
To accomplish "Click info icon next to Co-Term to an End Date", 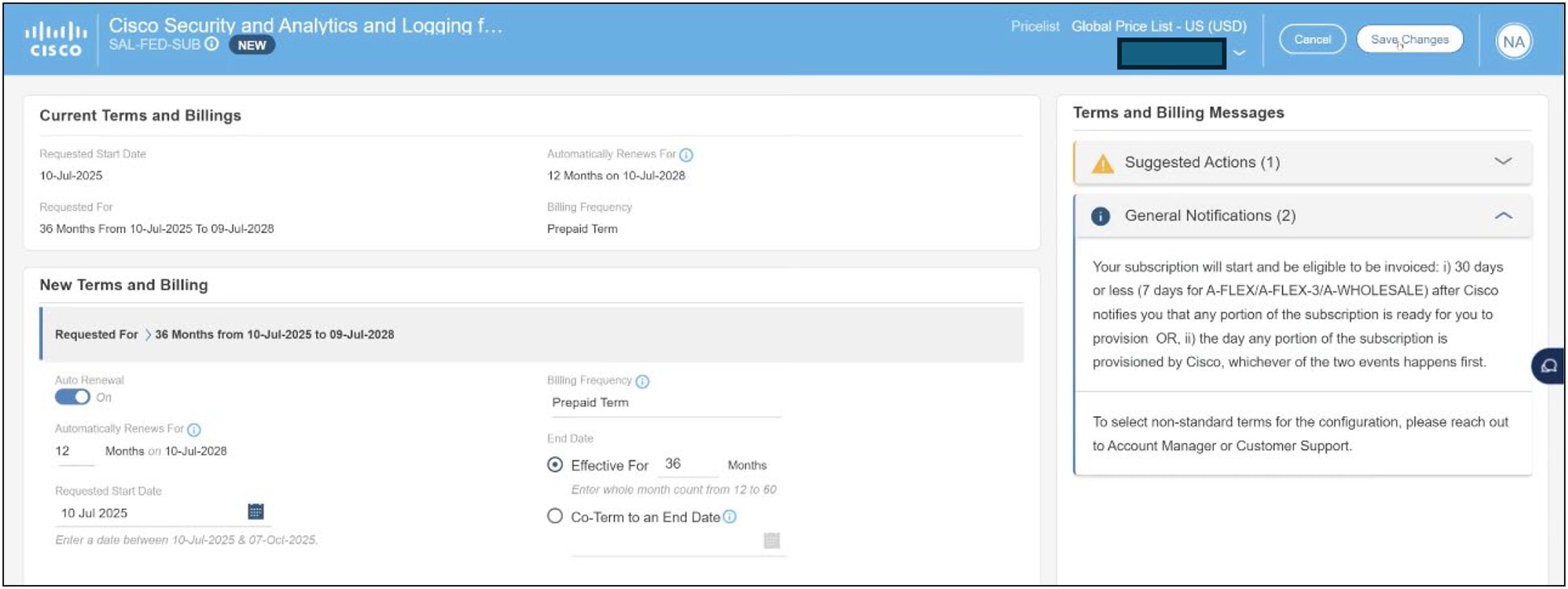I will (x=729, y=517).
